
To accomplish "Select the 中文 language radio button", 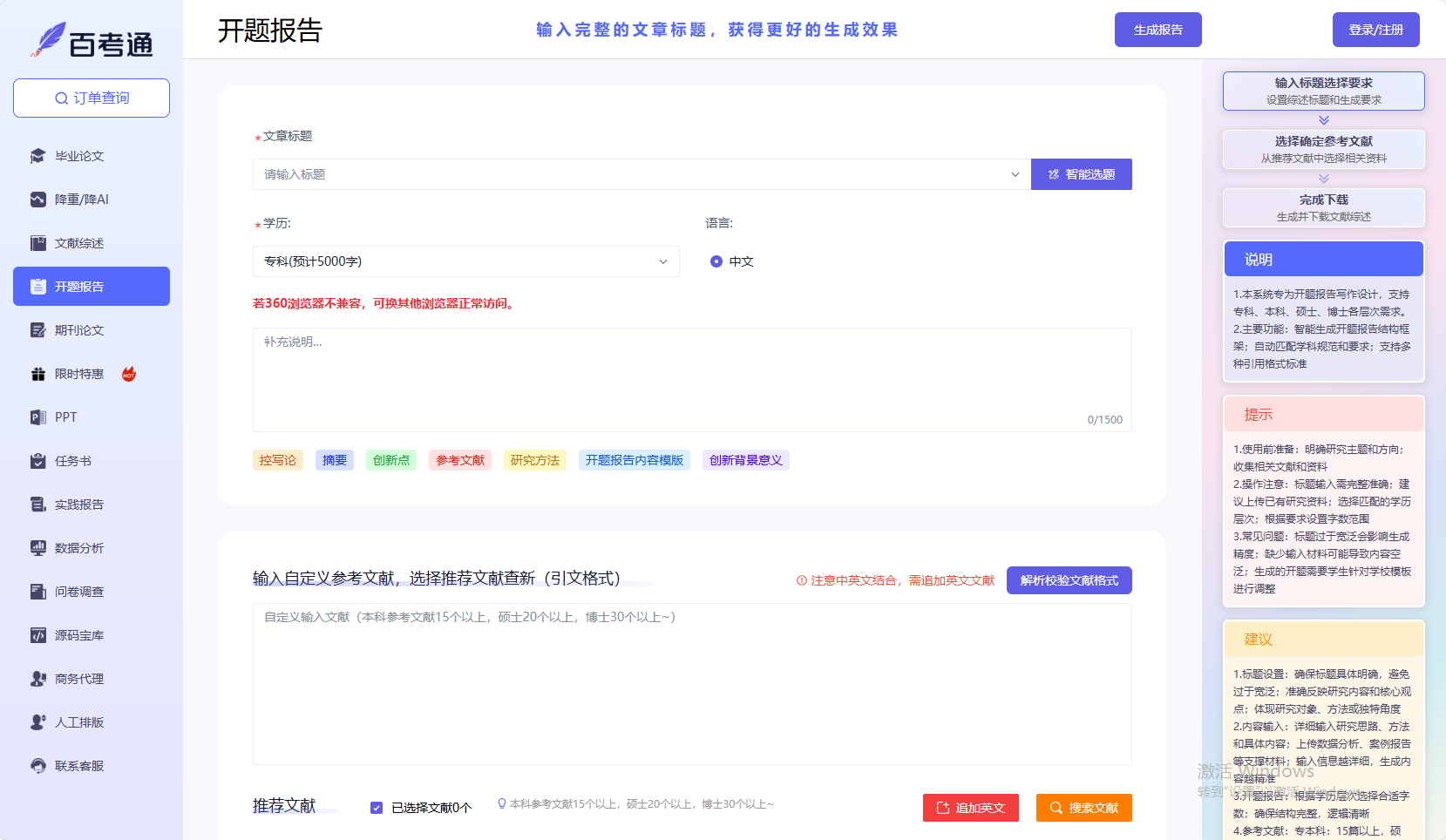I will (x=716, y=261).
